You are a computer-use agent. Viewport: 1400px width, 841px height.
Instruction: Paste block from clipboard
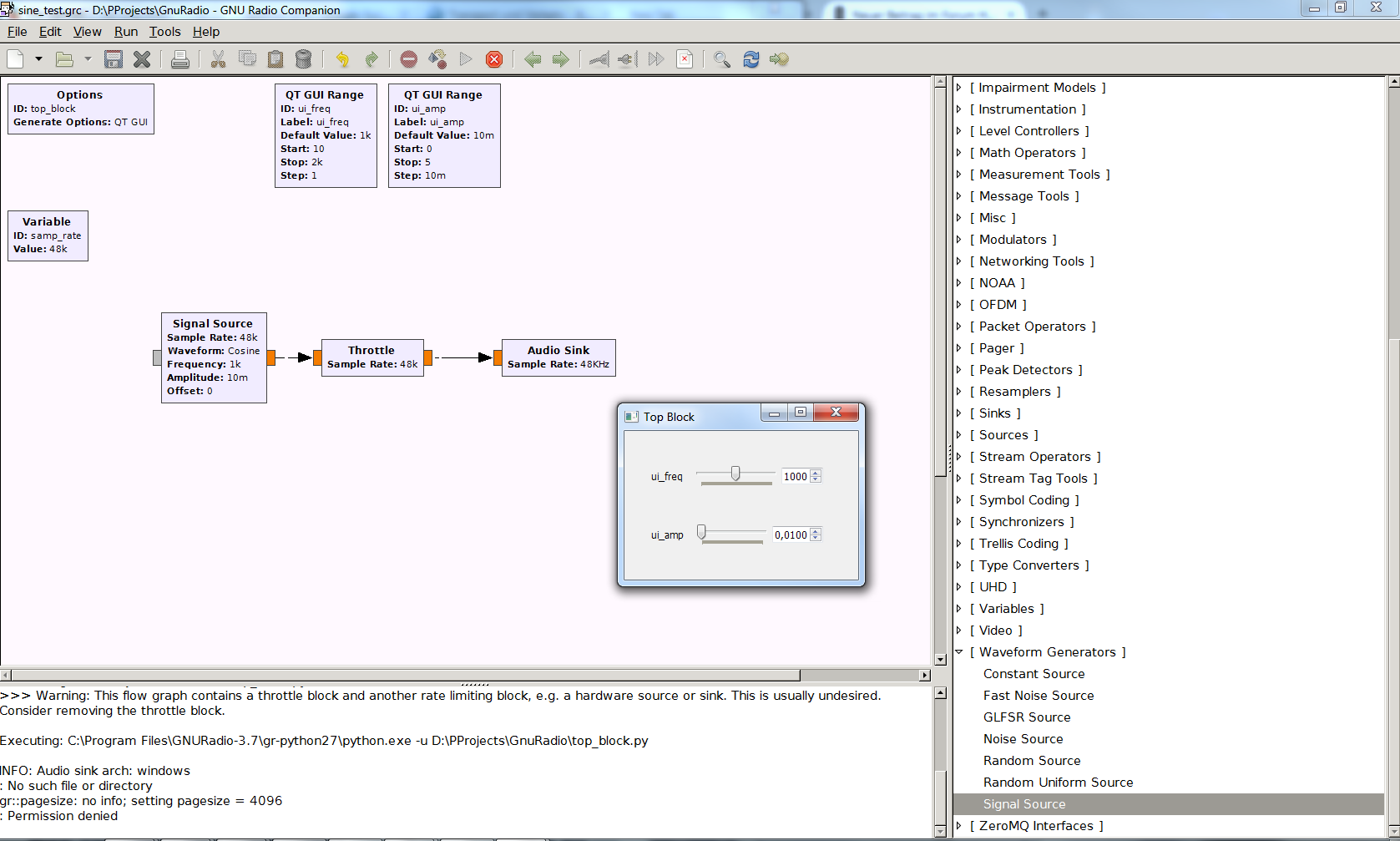tap(275, 59)
